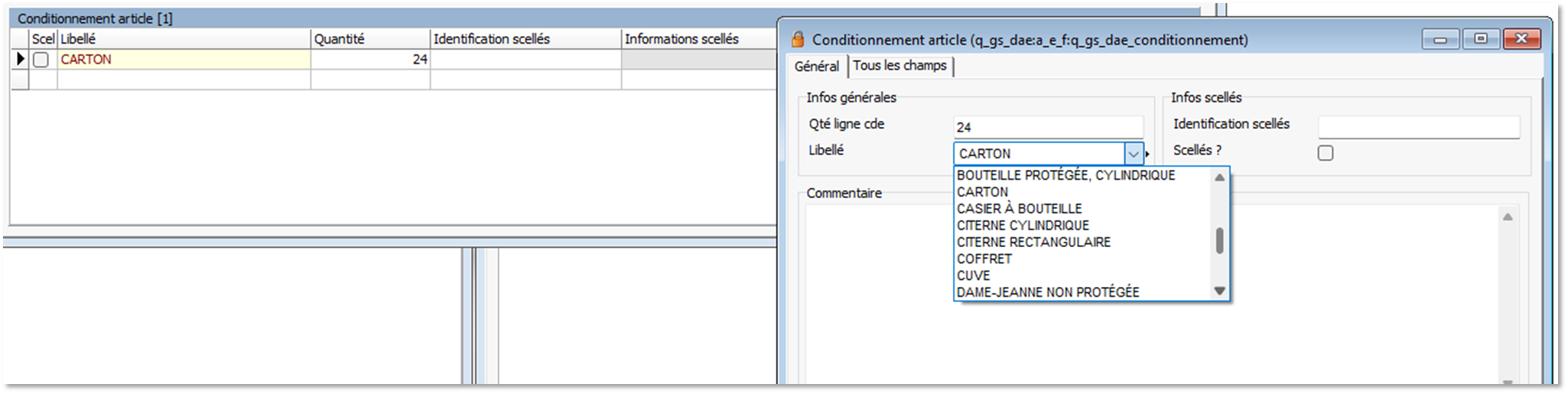1568x394 pixels.
Task: Click the lock icon in dialog title
Action: click(798, 40)
